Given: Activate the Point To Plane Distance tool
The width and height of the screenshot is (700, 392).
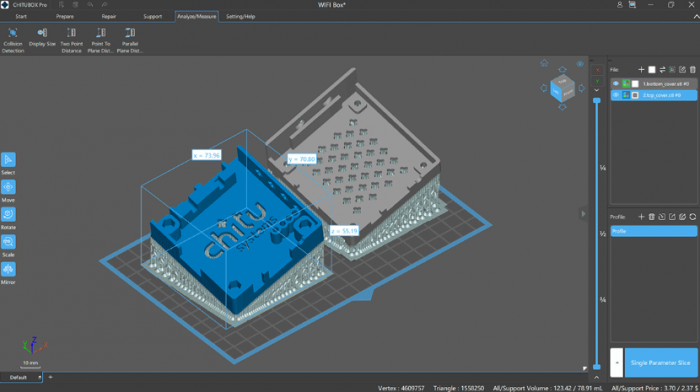Looking at the screenshot, I should [x=100, y=40].
